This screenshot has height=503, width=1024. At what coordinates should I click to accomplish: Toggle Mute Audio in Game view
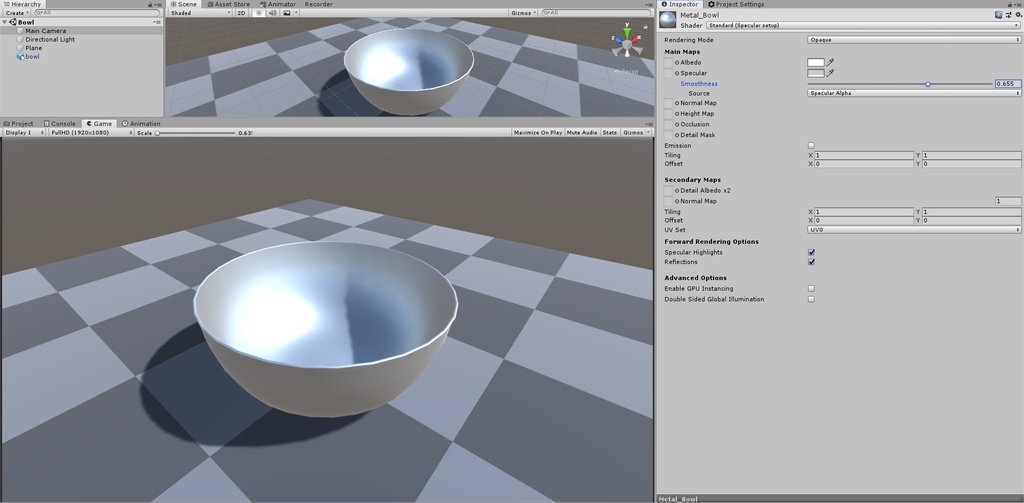coord(582,133)
